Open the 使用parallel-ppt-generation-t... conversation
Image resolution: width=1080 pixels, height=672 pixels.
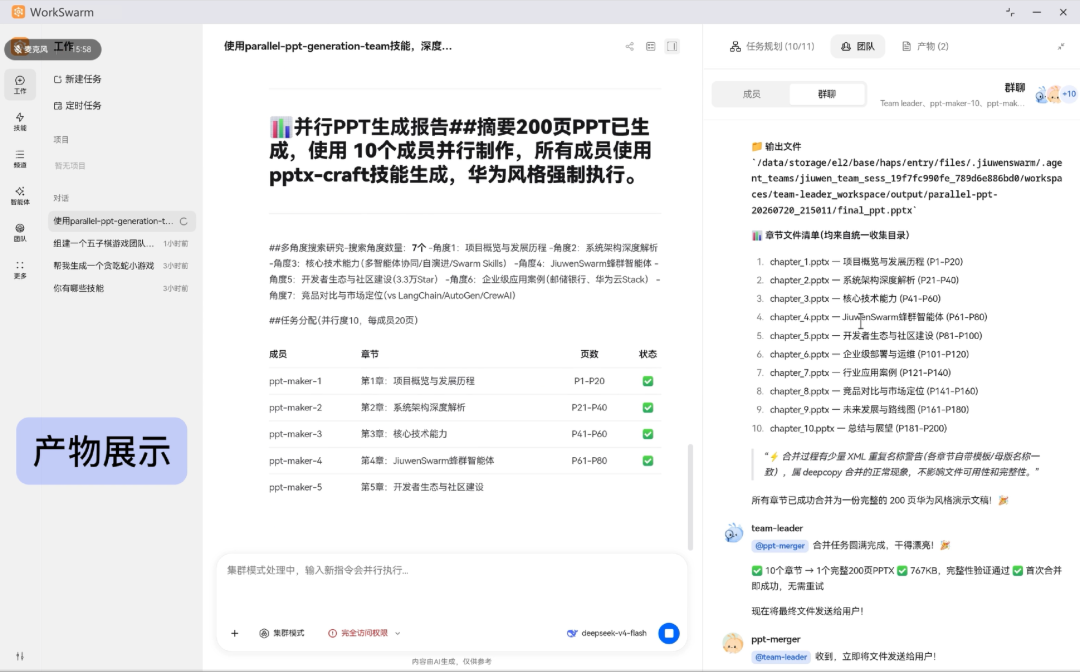[x=122, y=221]
